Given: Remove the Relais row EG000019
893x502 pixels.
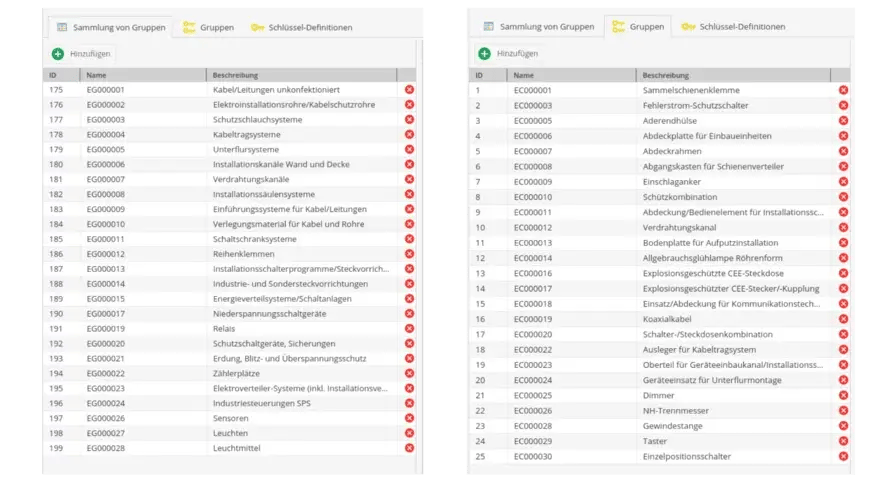Looking at the screenshot, I should point(409,328).
